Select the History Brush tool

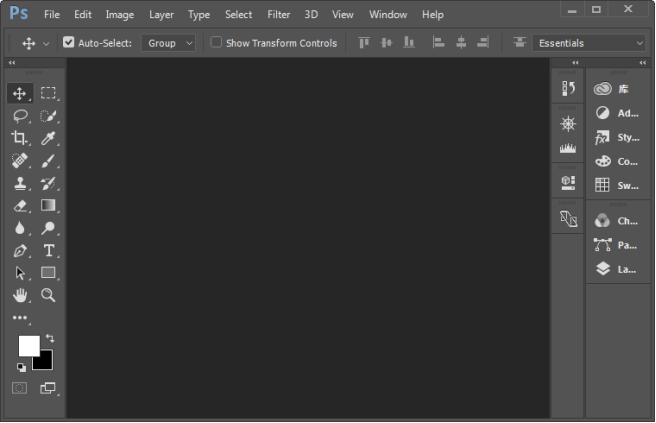[x=48, y=183]
